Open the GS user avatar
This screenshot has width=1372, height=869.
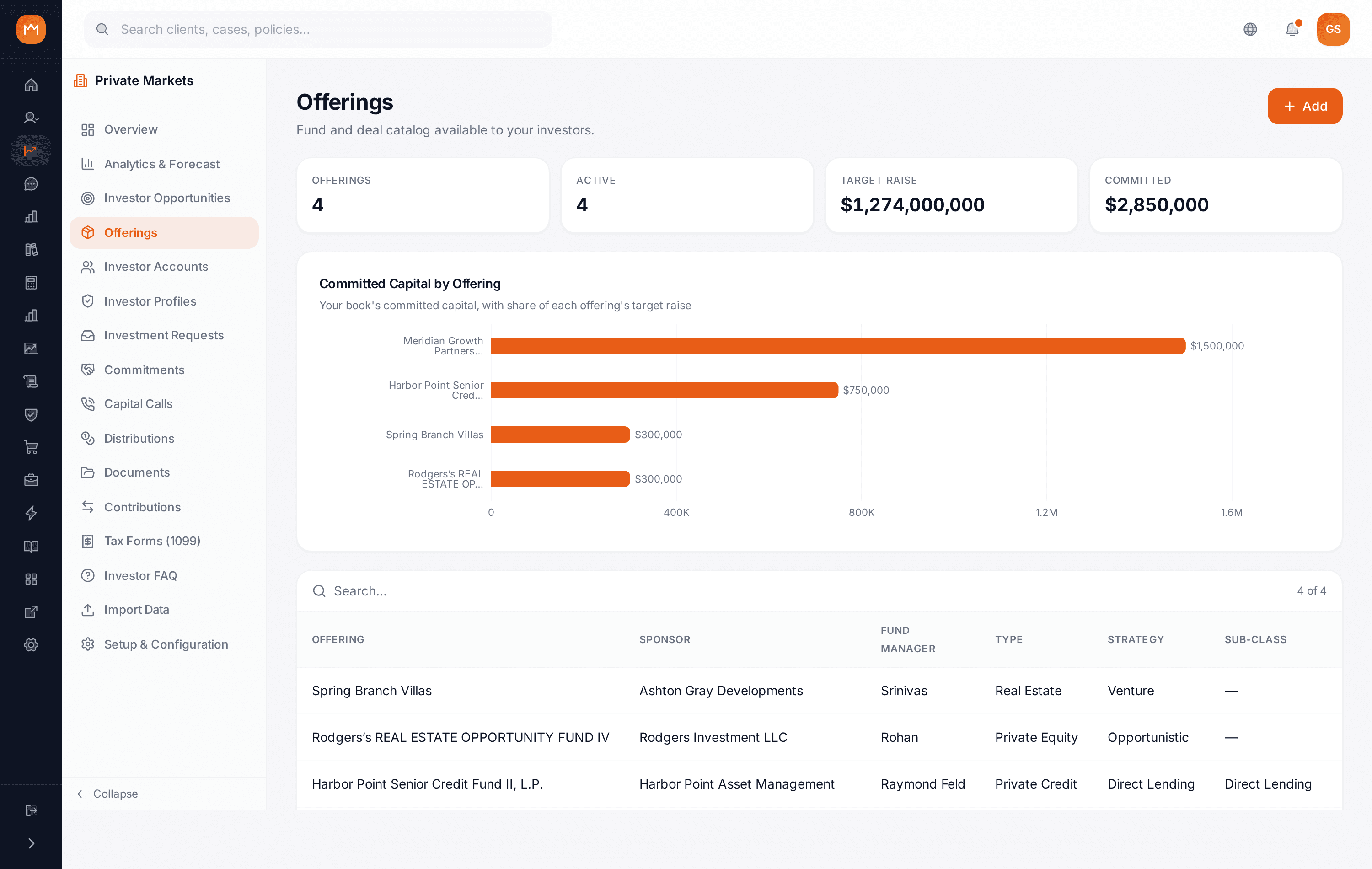coord(1333,29)
